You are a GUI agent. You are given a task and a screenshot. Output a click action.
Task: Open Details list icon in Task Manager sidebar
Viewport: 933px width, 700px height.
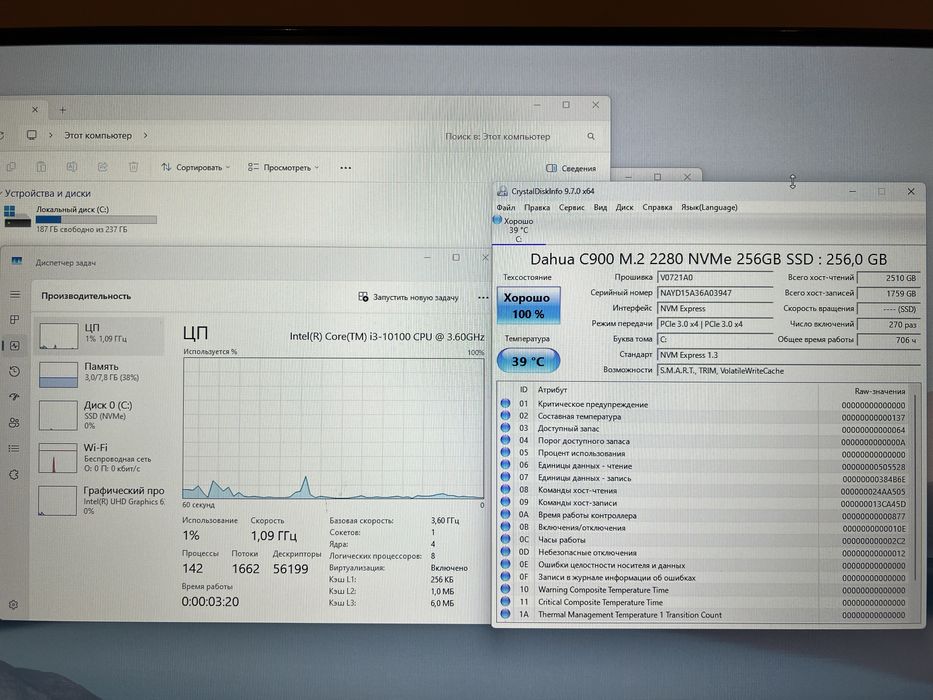click(15, 448)
